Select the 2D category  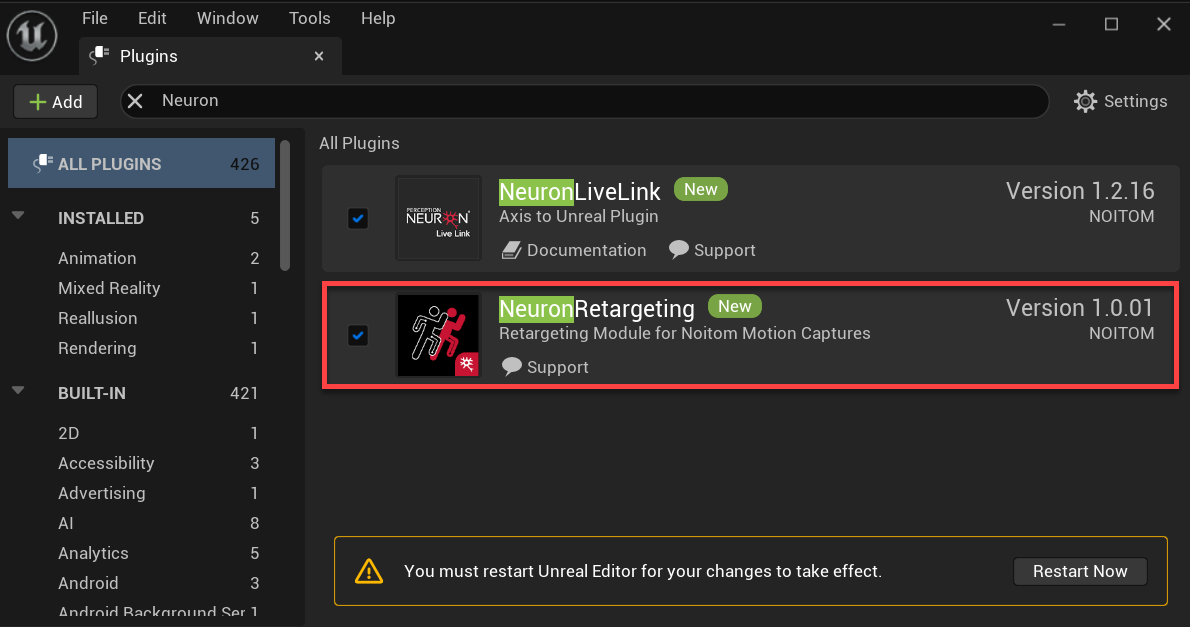coord(68,433)
